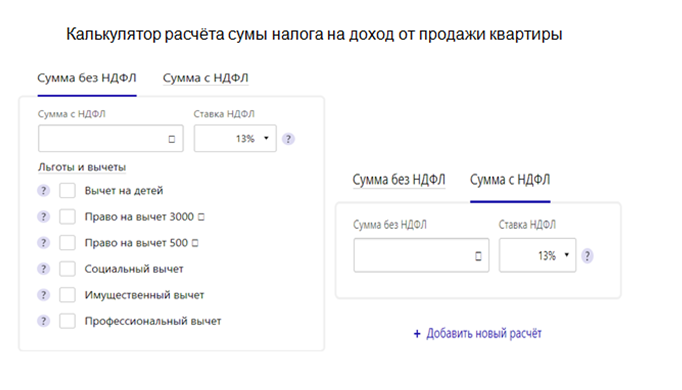Click Льготы и вычеты link
Image resolution: width=682 pixels, height=390 pixels.
[x=82, y=167]
